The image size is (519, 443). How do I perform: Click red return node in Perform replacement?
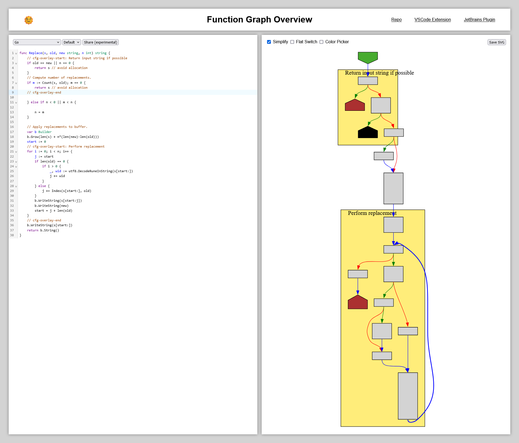point(358,302)
